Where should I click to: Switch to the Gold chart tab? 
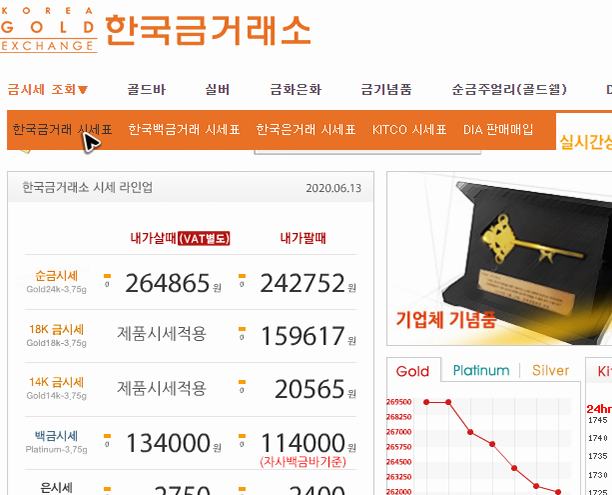tap(413, 371)
